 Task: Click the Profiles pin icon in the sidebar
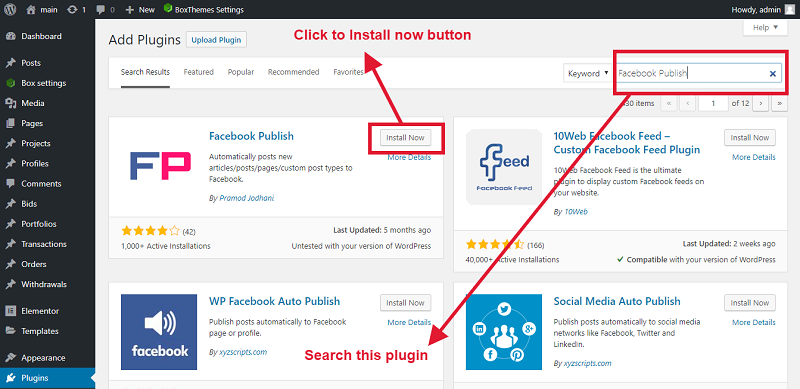[x=10, y=164]
